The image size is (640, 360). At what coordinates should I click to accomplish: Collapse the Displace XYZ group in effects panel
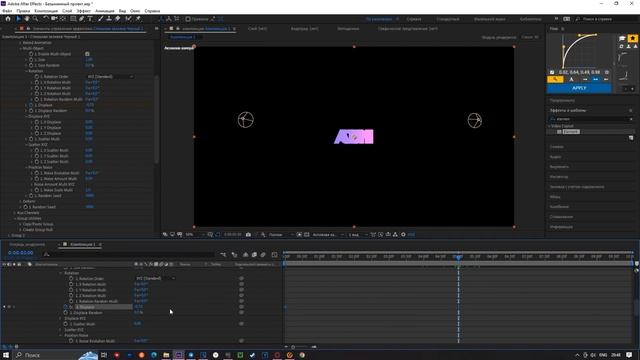(x=26, y=116)
